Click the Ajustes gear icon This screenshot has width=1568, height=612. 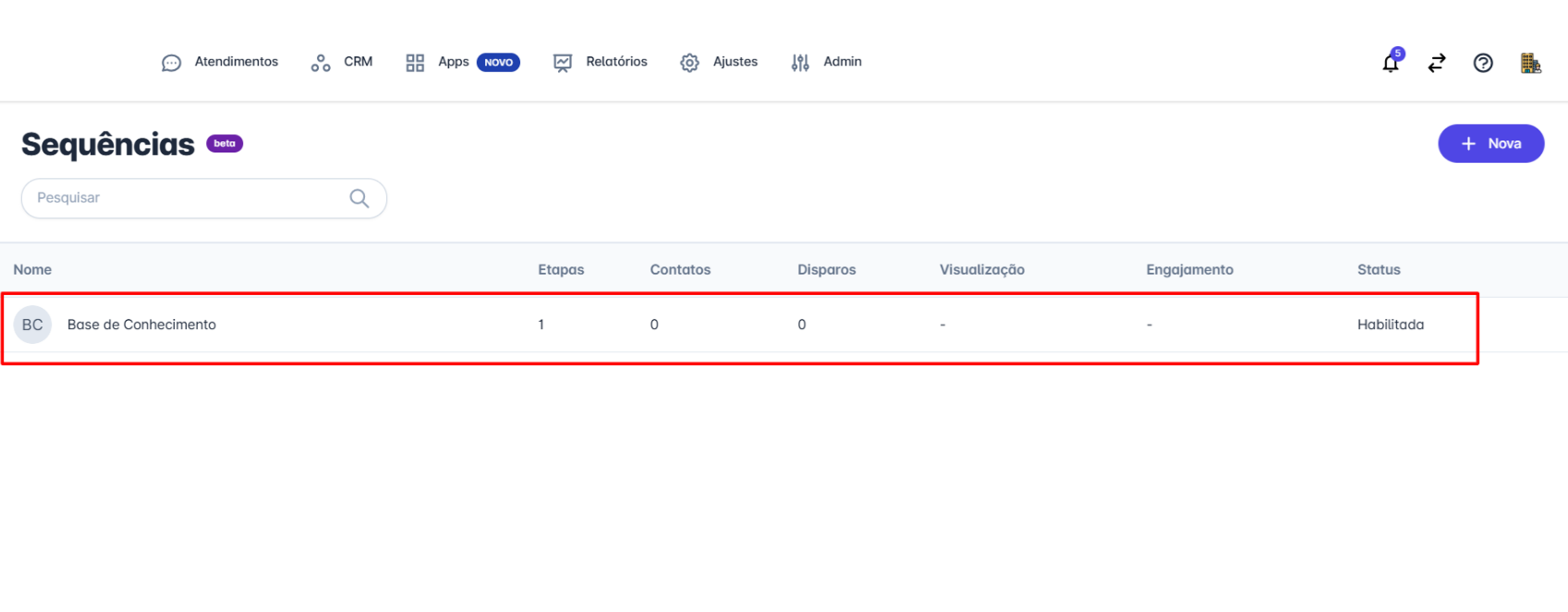click(689, 63)
